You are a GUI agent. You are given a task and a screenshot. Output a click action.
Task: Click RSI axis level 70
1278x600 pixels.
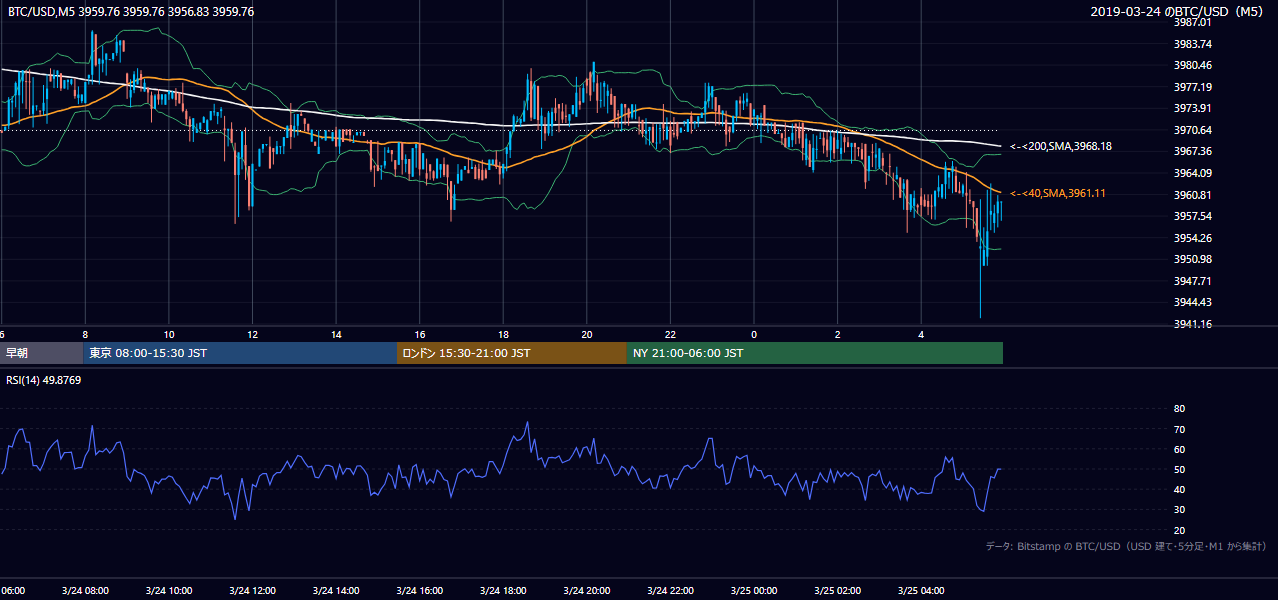[x=1179, y=429]
